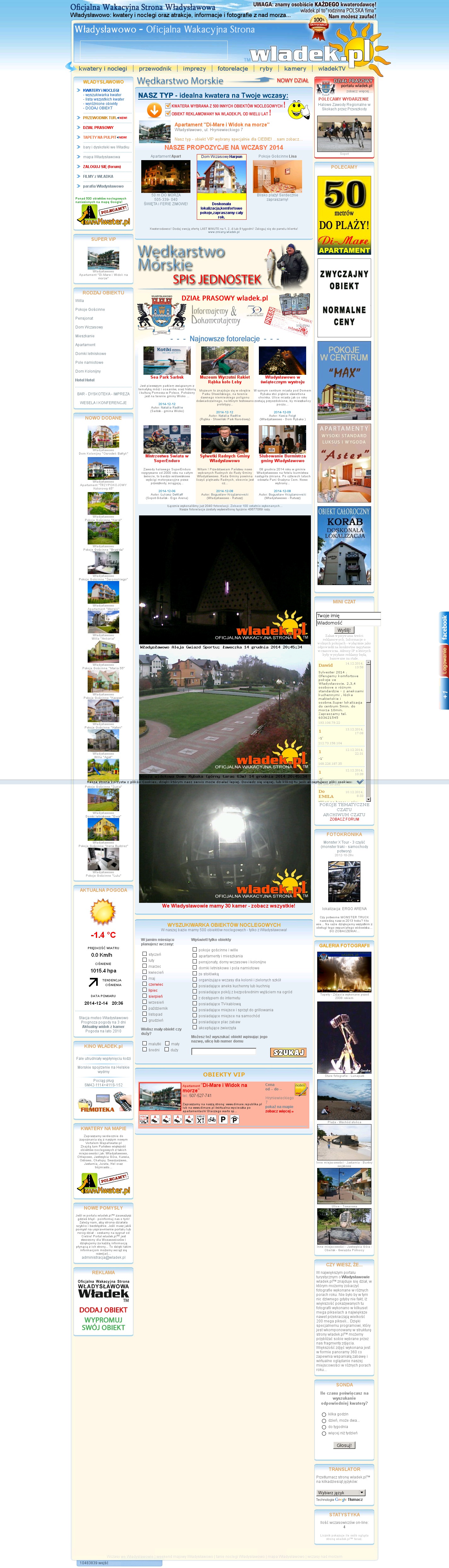Click the object name search text field

click(x=224, y=1051)
